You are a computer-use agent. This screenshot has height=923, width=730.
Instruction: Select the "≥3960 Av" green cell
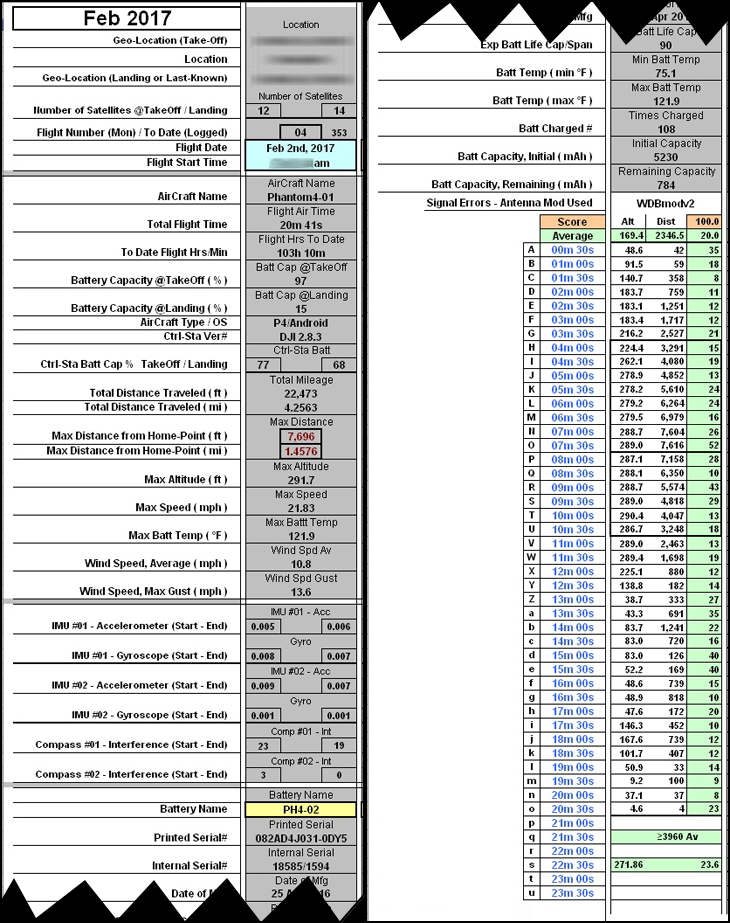666,837
